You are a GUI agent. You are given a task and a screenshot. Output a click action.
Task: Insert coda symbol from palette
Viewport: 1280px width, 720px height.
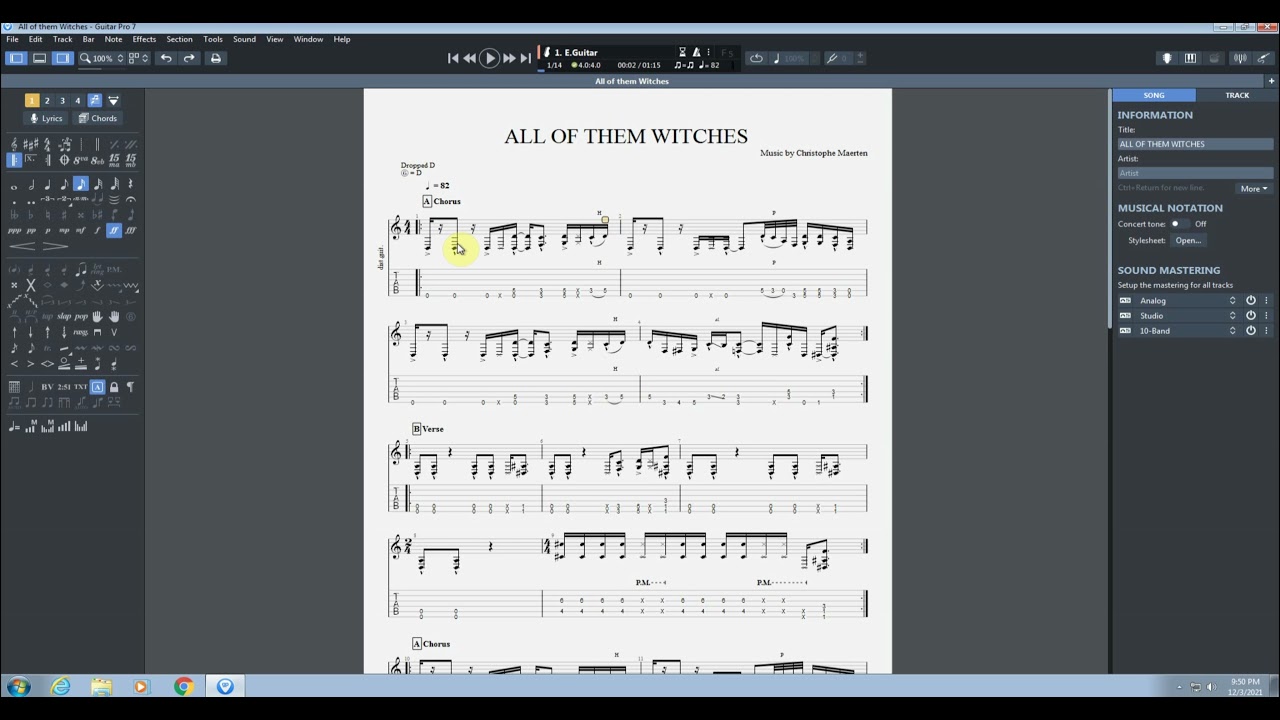coord(63,160)
